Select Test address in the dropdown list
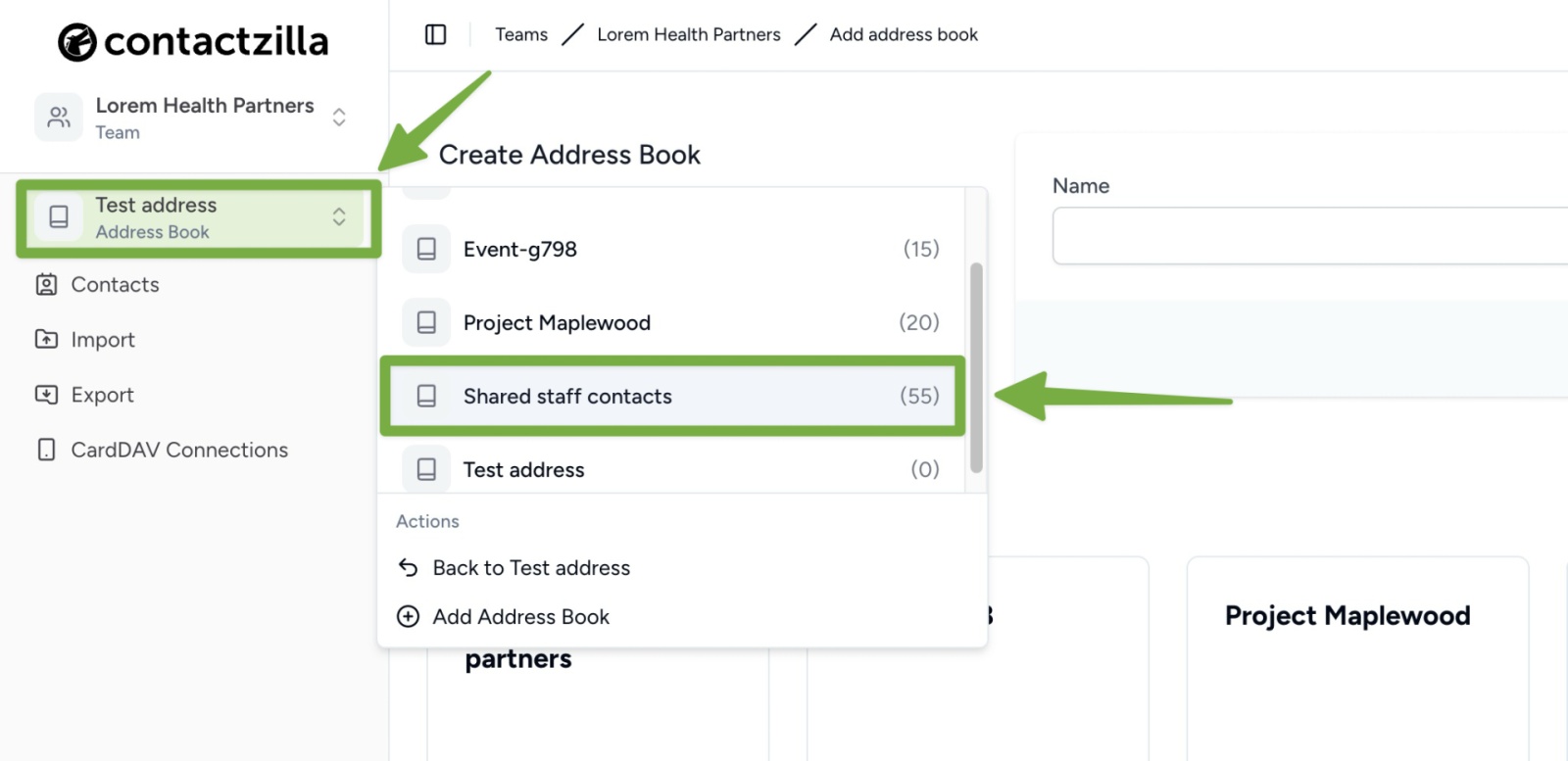 point(671,469)
